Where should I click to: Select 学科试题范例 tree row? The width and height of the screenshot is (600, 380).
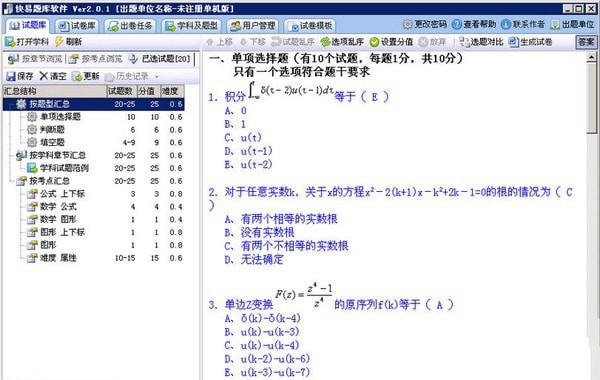94,168
